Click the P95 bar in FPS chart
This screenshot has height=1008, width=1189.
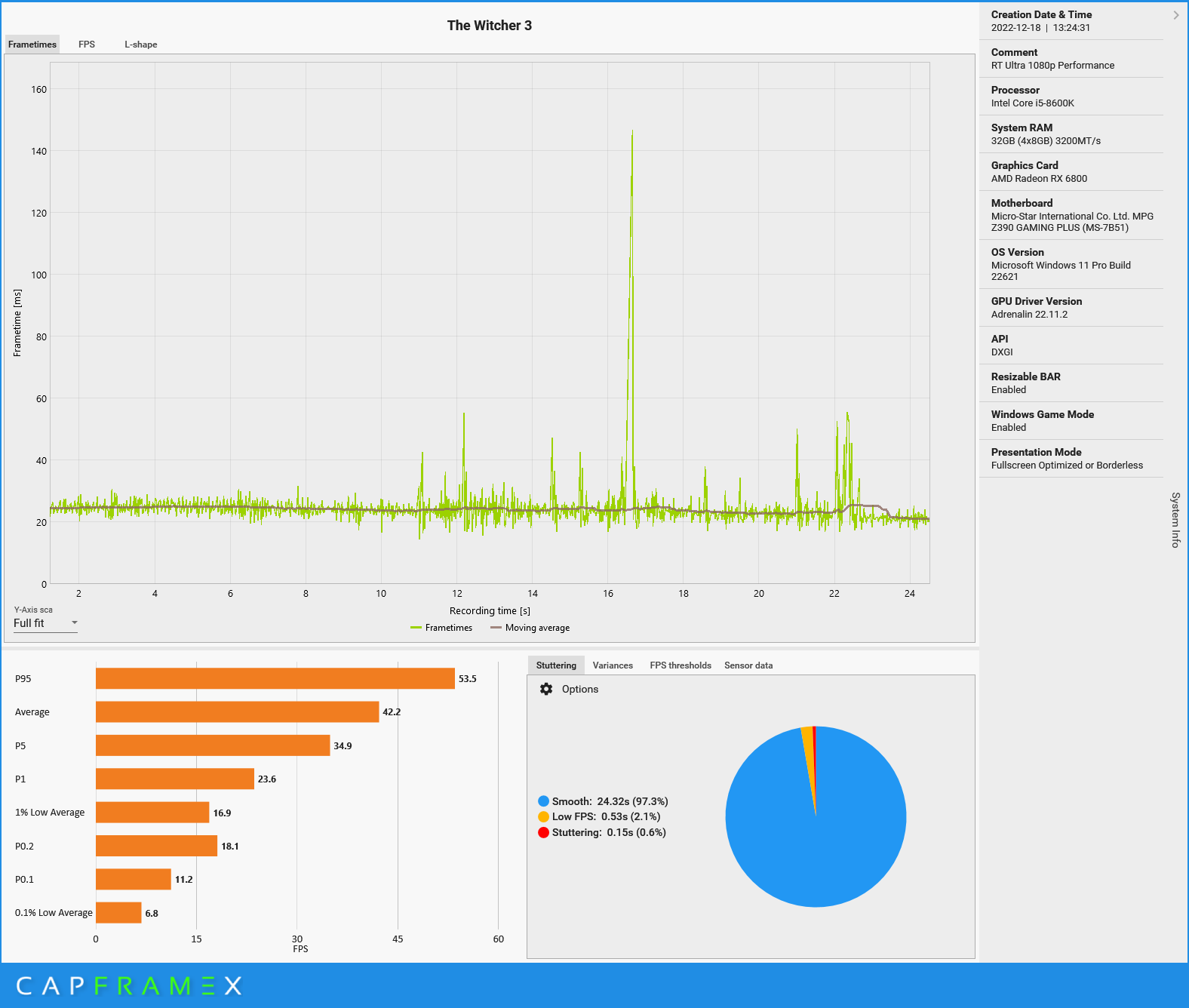coord(275,678)
